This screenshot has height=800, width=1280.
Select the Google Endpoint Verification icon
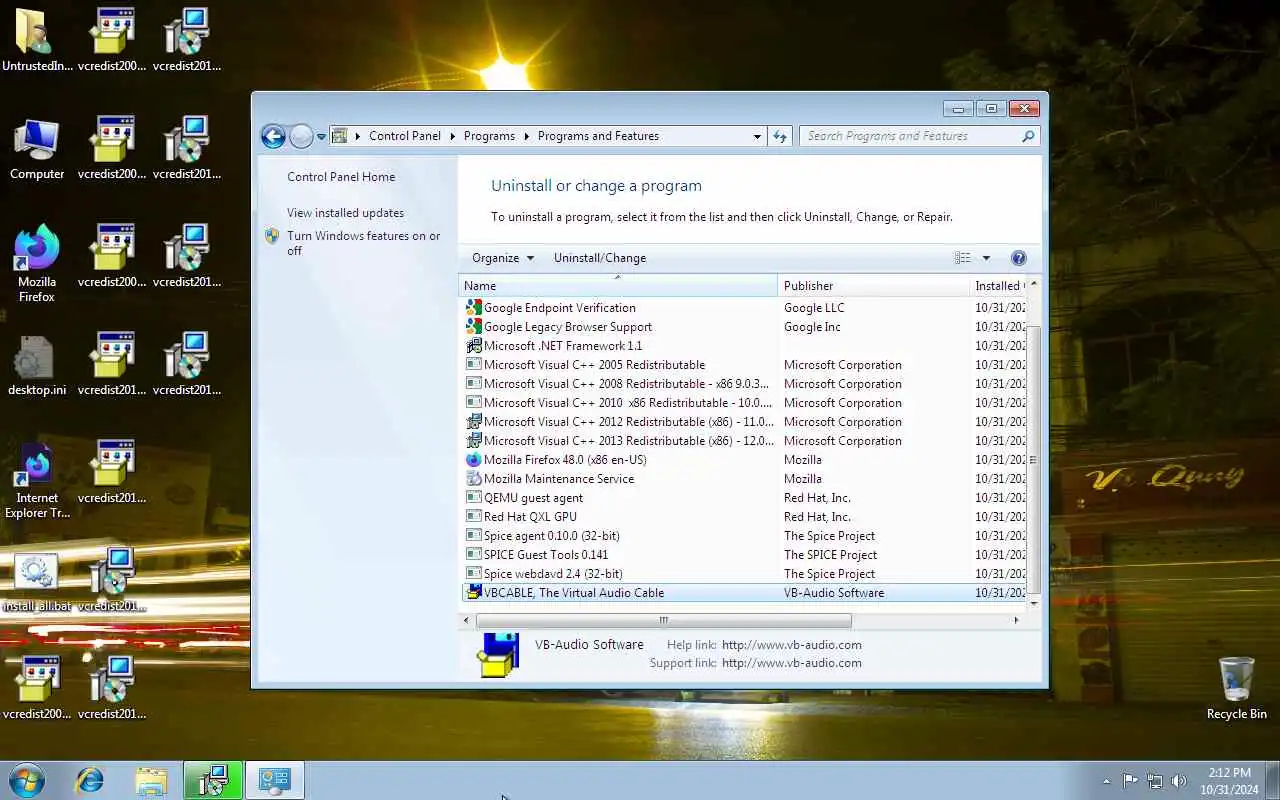(x=474, y=308)
